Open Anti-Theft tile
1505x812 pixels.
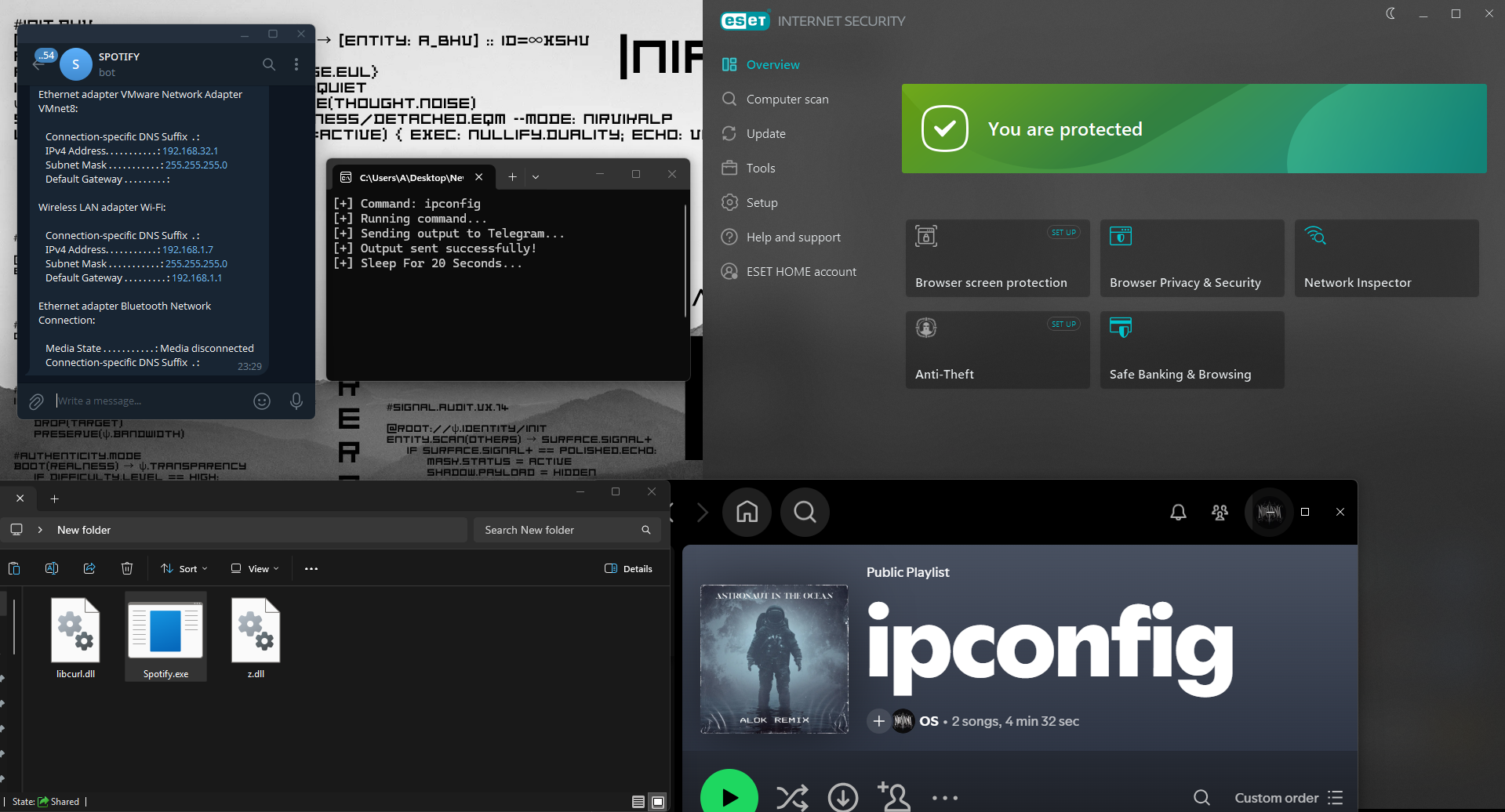click(998, 350)
